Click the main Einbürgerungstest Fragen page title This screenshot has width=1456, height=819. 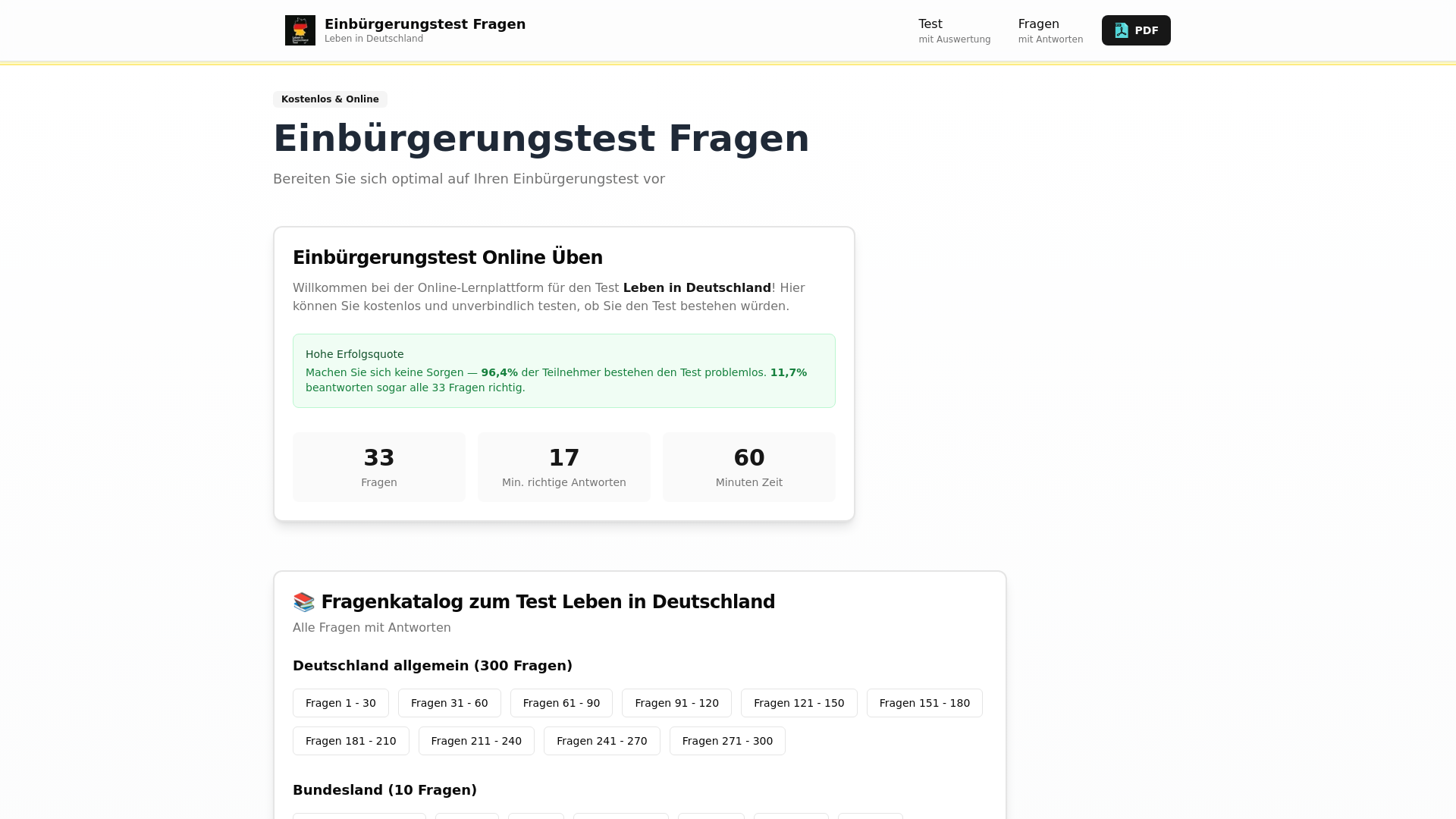click(541, 139)
